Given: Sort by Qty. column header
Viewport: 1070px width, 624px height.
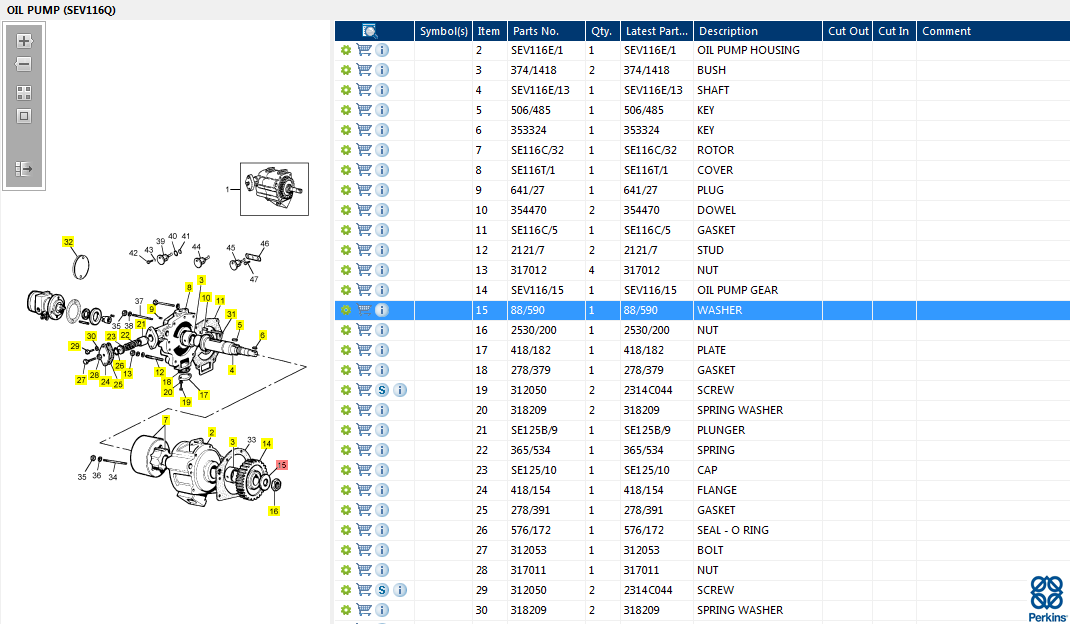Looking at the screenshot, I should coord(603,31).
